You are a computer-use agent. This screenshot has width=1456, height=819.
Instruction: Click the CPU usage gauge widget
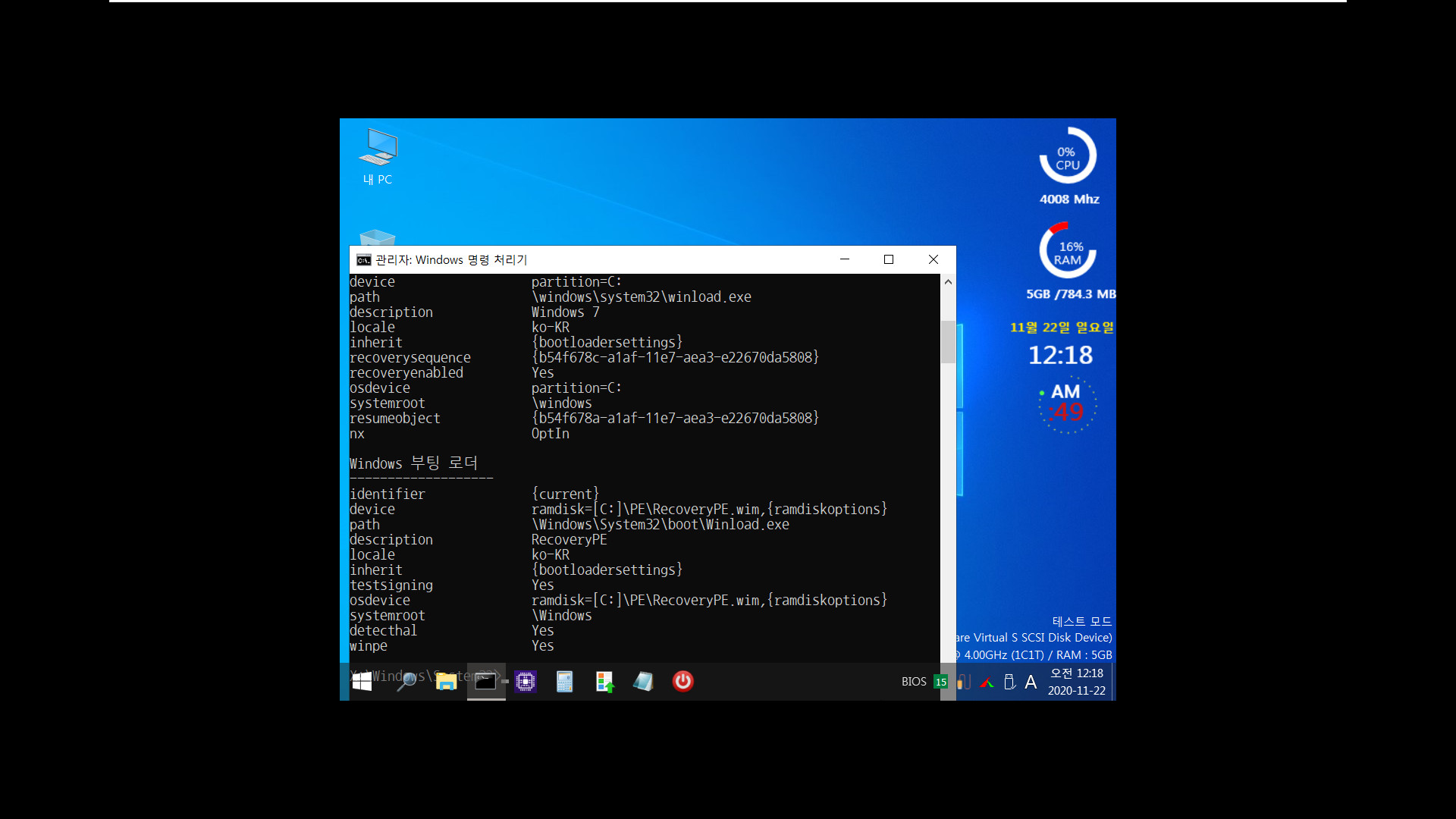point(1068,156)
